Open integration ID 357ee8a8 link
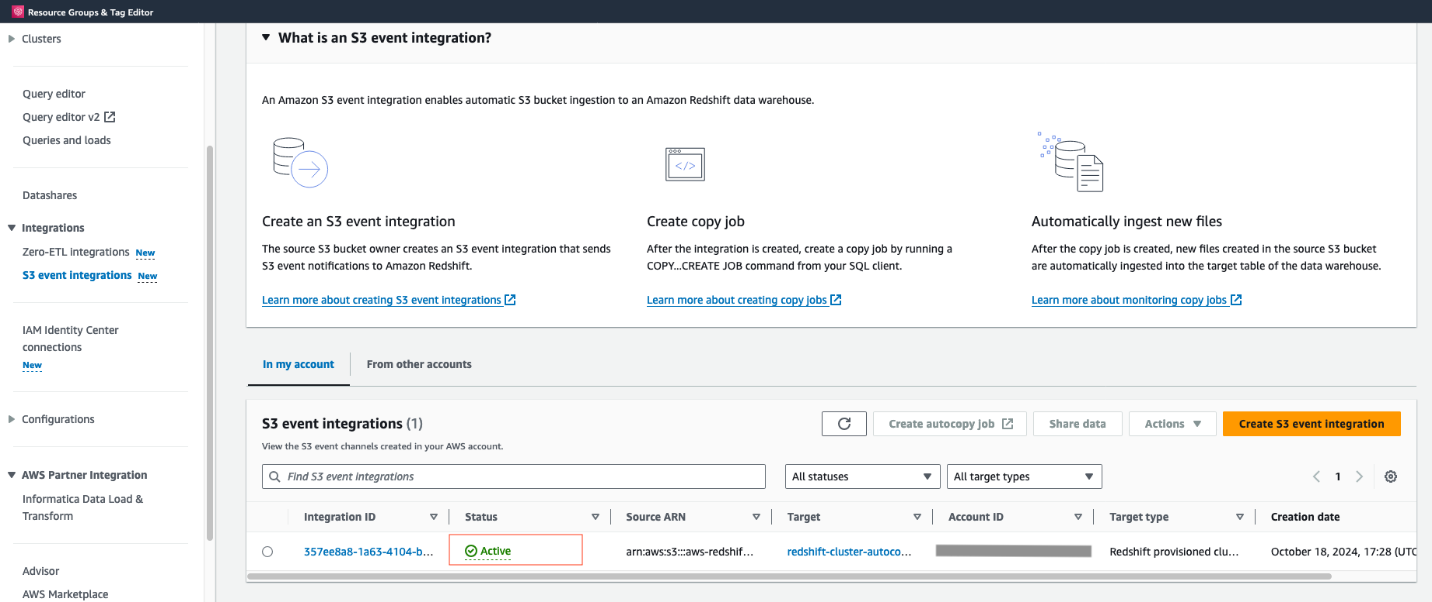1432x602 pixels. (x=369, y=551)
